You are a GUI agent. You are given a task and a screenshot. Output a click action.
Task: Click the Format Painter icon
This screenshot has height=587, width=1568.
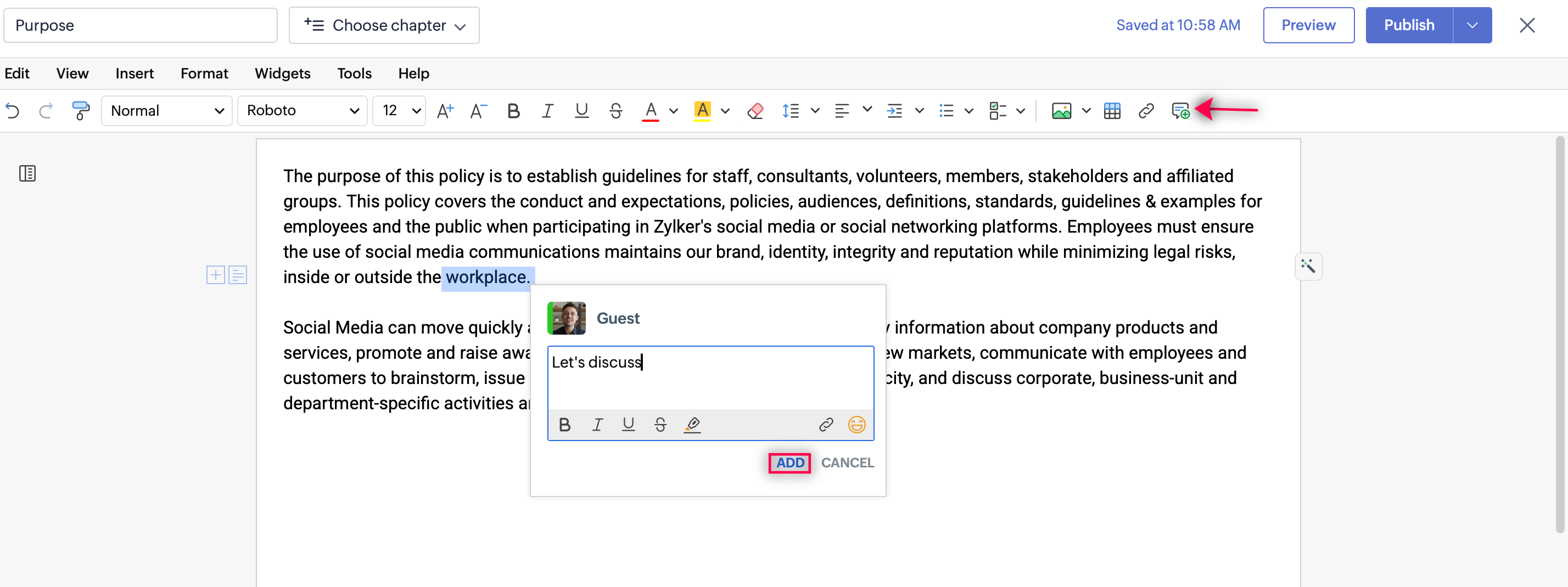[x=80, y=111]
